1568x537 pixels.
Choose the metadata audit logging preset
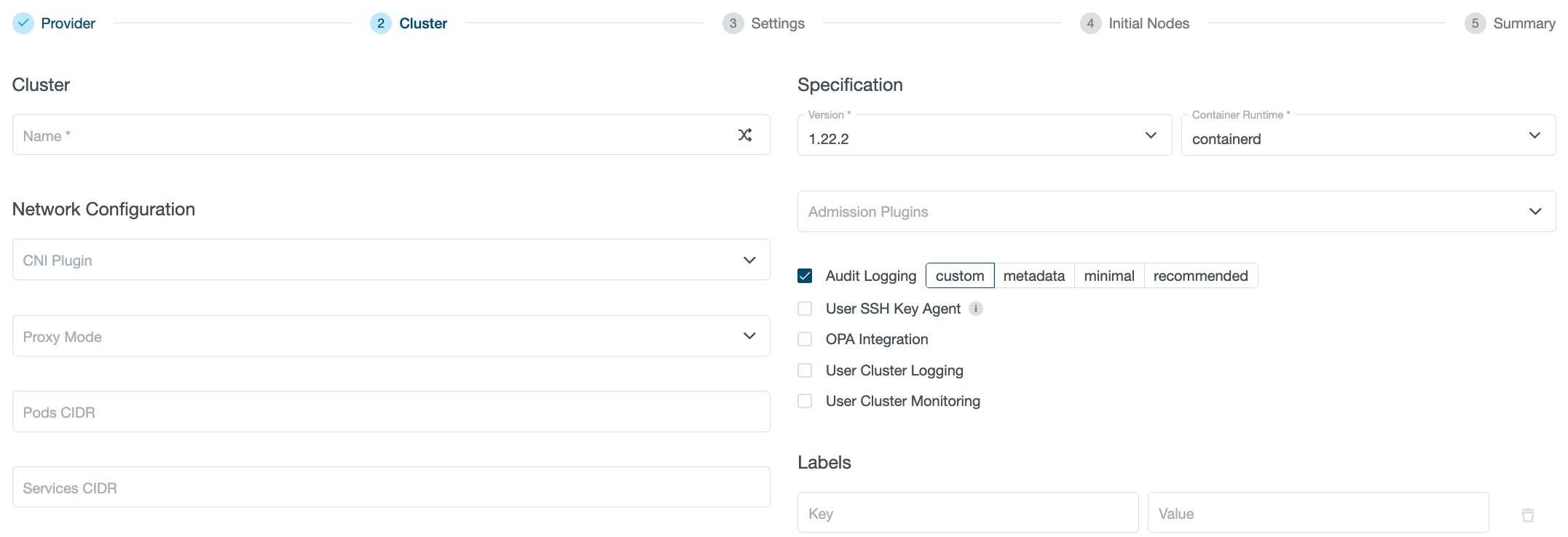pyautogui.click(x=1033, y=276)
